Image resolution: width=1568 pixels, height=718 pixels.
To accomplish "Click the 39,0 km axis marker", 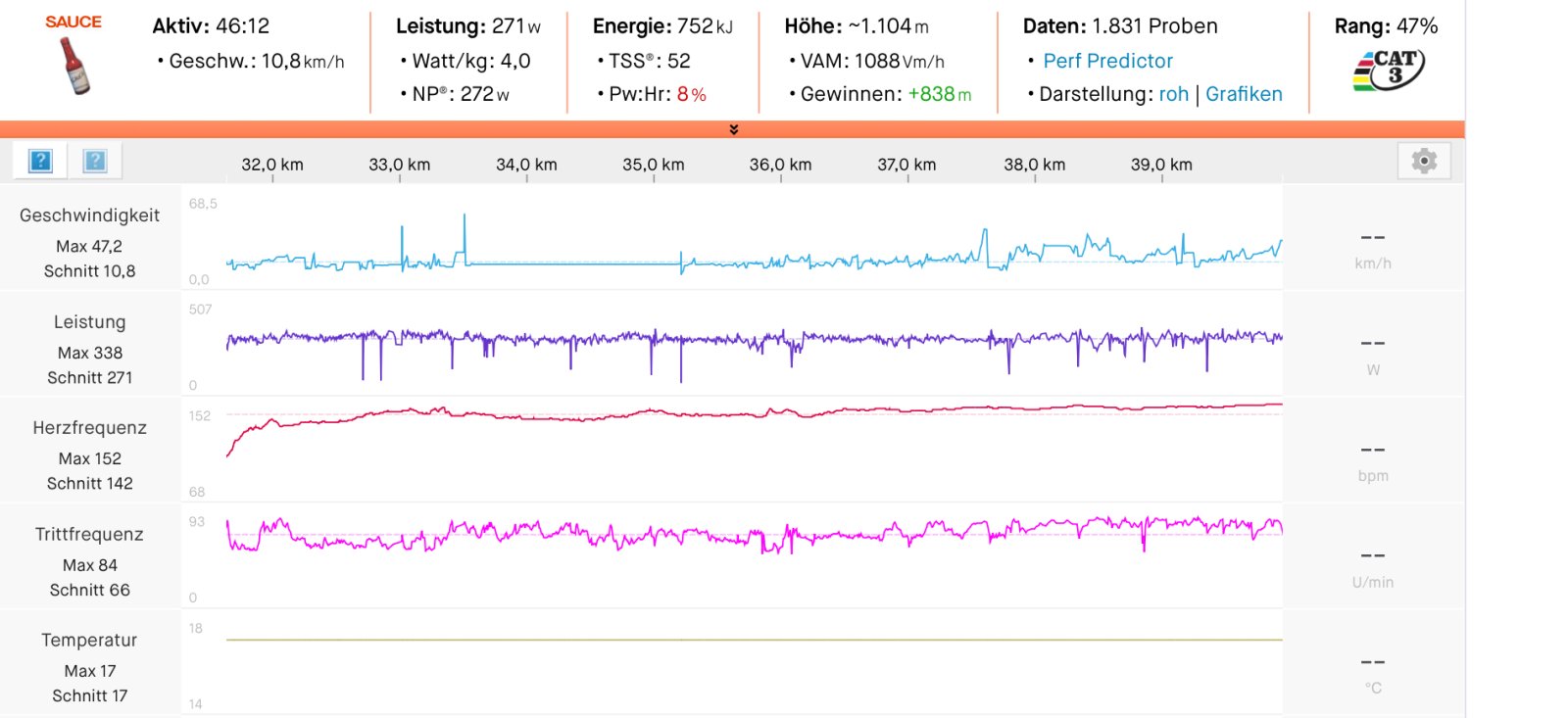I will coord(1161,165).
